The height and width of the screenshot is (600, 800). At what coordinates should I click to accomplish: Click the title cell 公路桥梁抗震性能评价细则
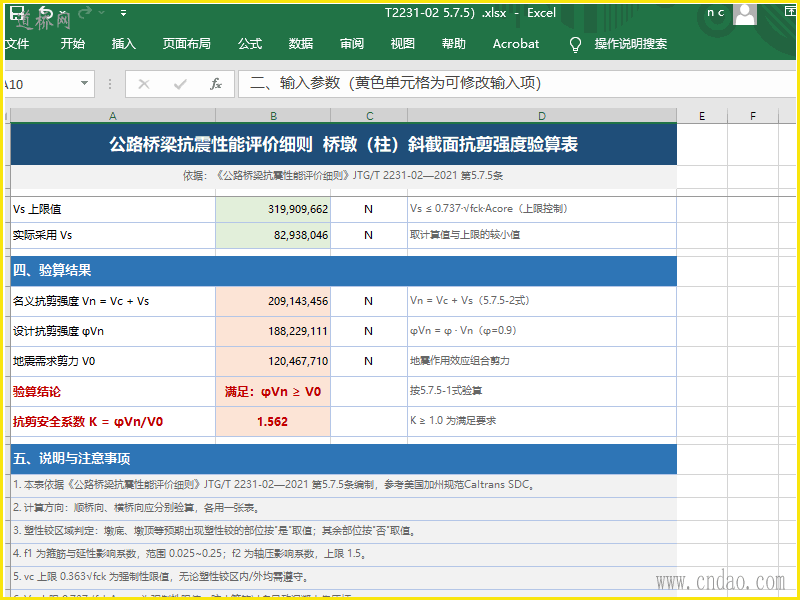[343, 144]
